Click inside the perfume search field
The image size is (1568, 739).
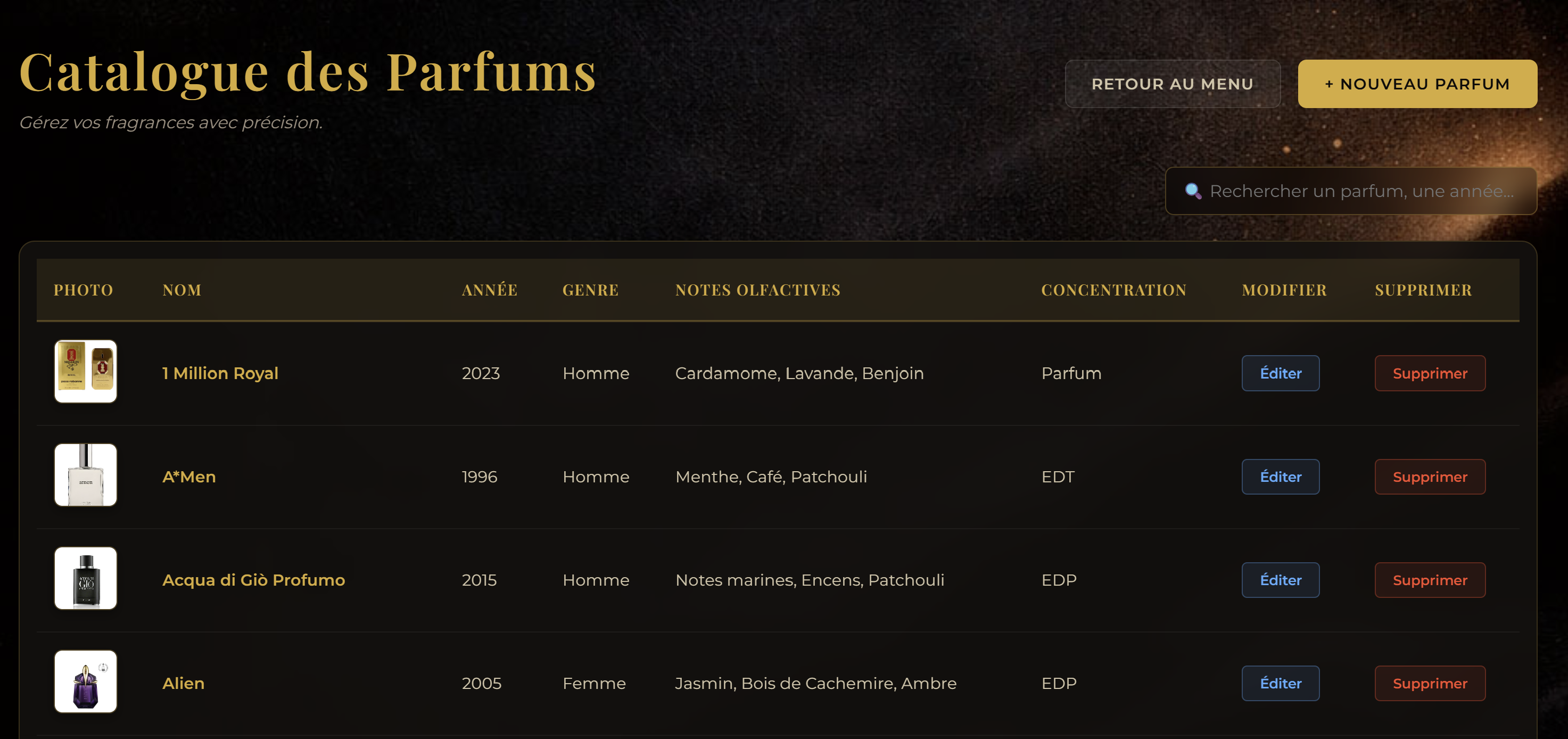pos(1339,191)
